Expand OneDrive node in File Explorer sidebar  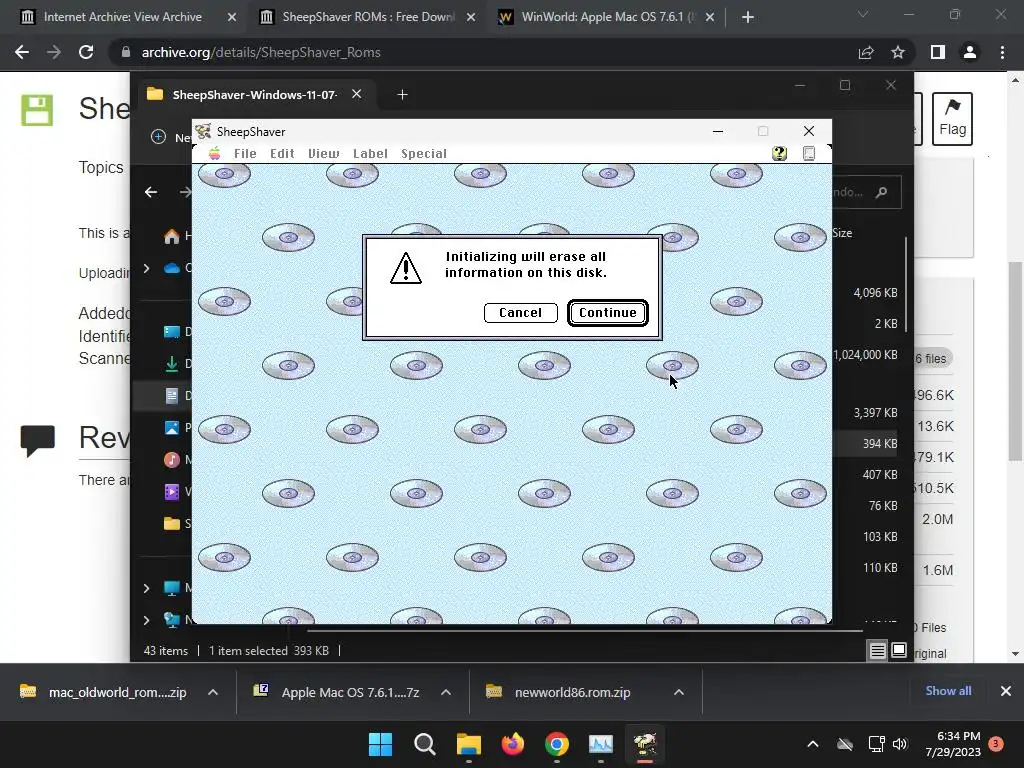pyautogui.click(x=146, y=268)
